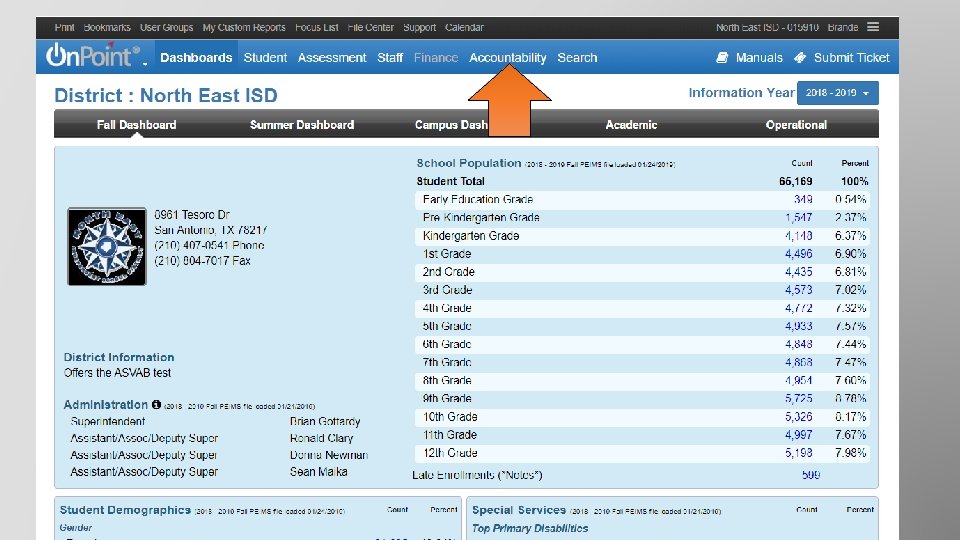
Task: Click the 2nd Grade count 4,435
Action: coord(799,272)
